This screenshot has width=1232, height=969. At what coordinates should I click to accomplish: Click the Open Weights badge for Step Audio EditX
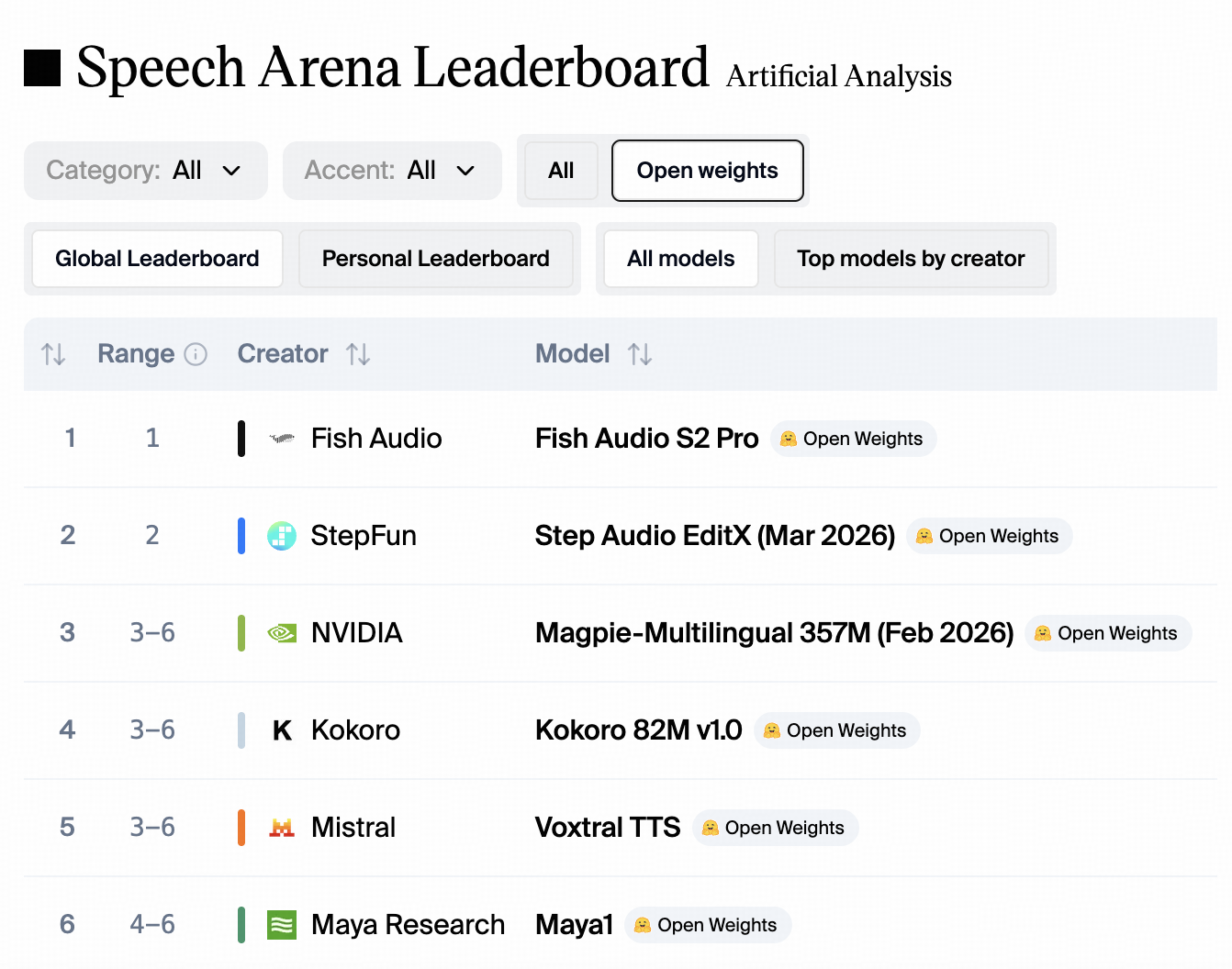pyautogui.click(x=989, y=536)
